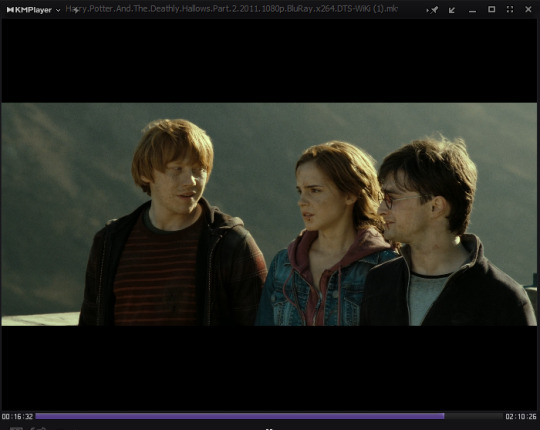Viewport: 540px width, 430px height.
Task: Click the total duration 02:10:26
Action: 521,417
